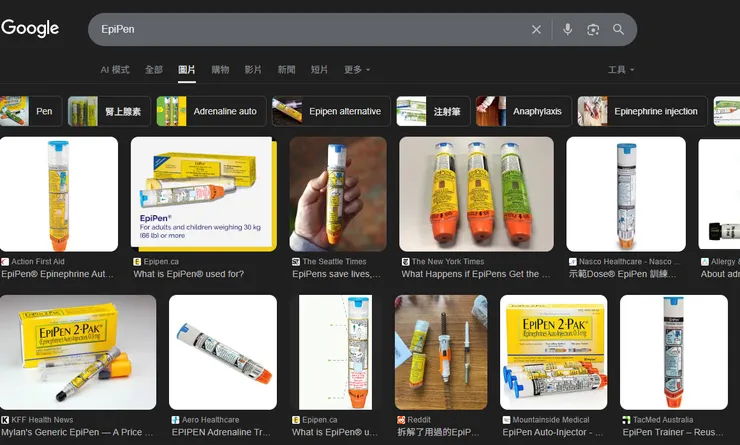Screen dimensions: 740x445
Task: Open 'EPIPEN Adrenaline Tr...' link
Action: (221, 432)
